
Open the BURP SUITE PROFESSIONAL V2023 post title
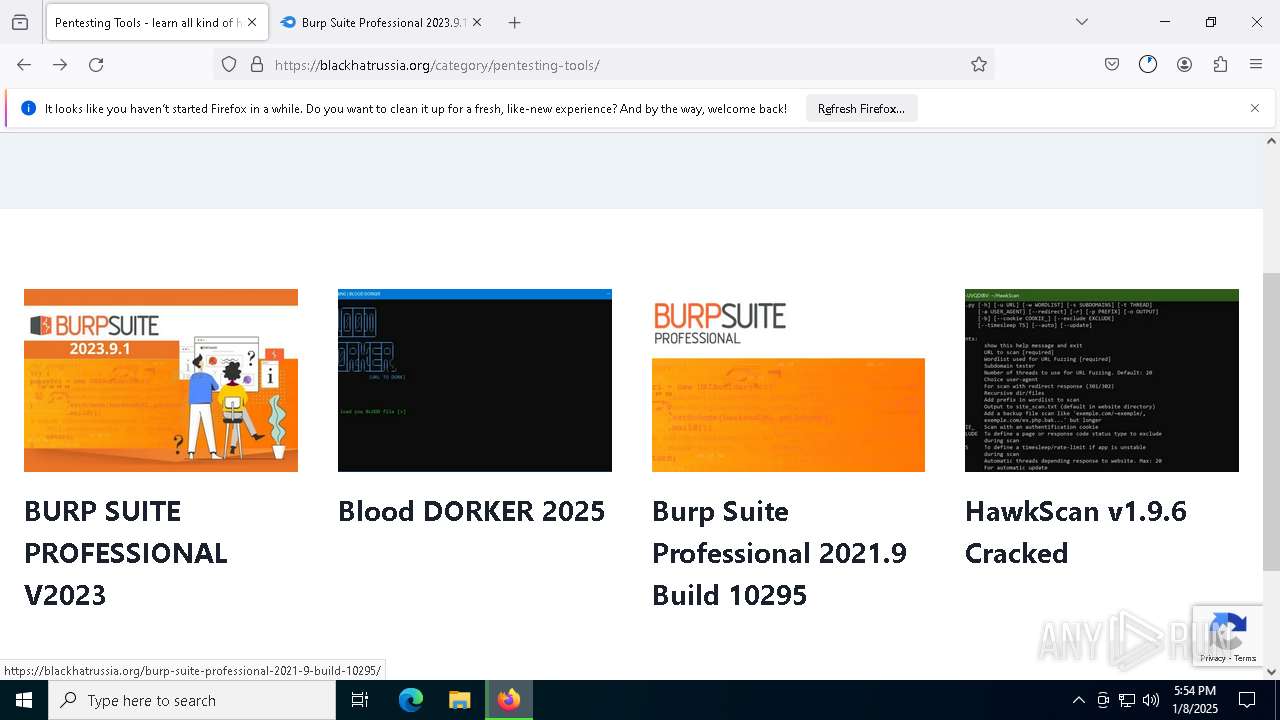click(126, 553)
